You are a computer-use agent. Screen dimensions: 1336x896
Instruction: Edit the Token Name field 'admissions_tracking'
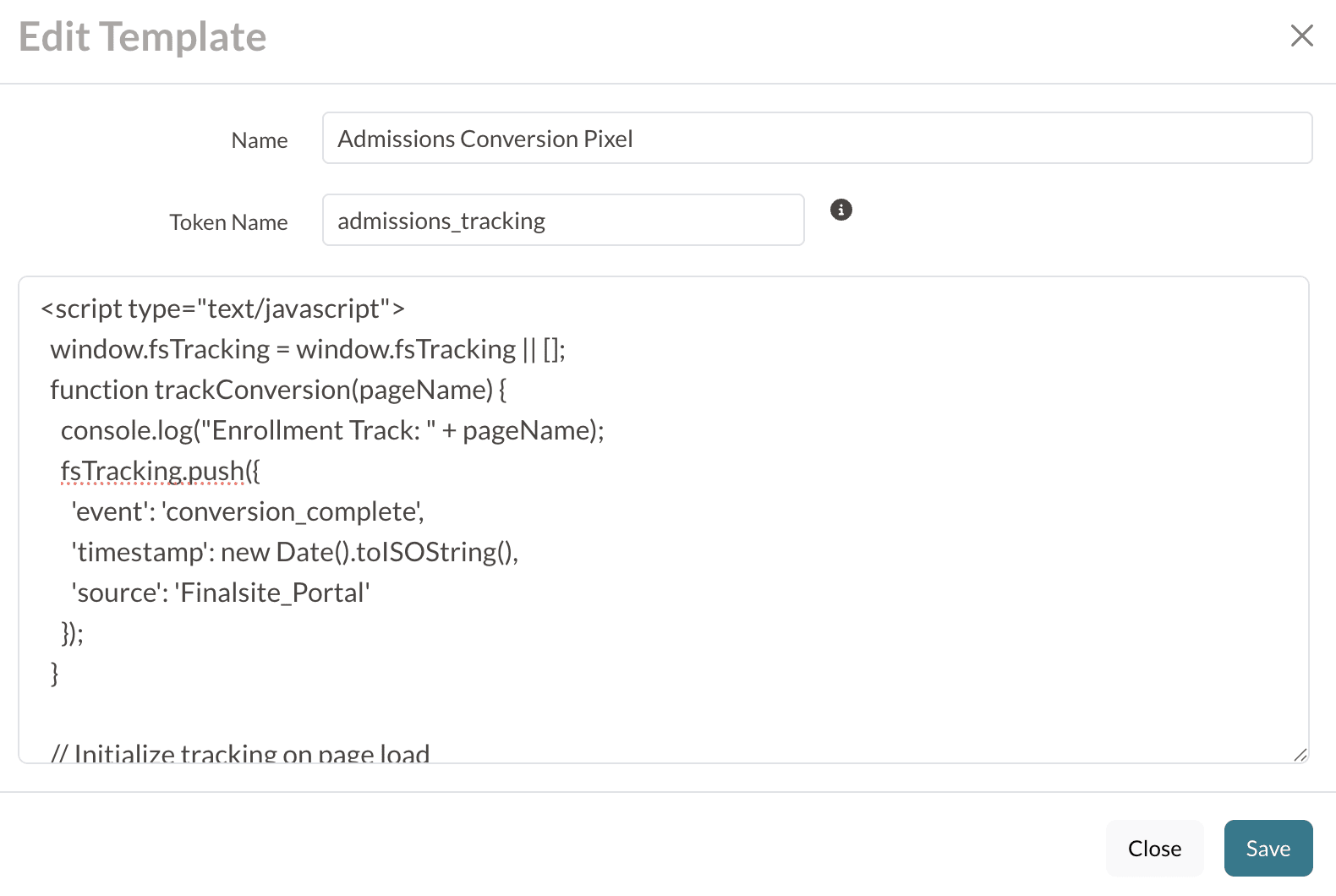pos(563,220)
